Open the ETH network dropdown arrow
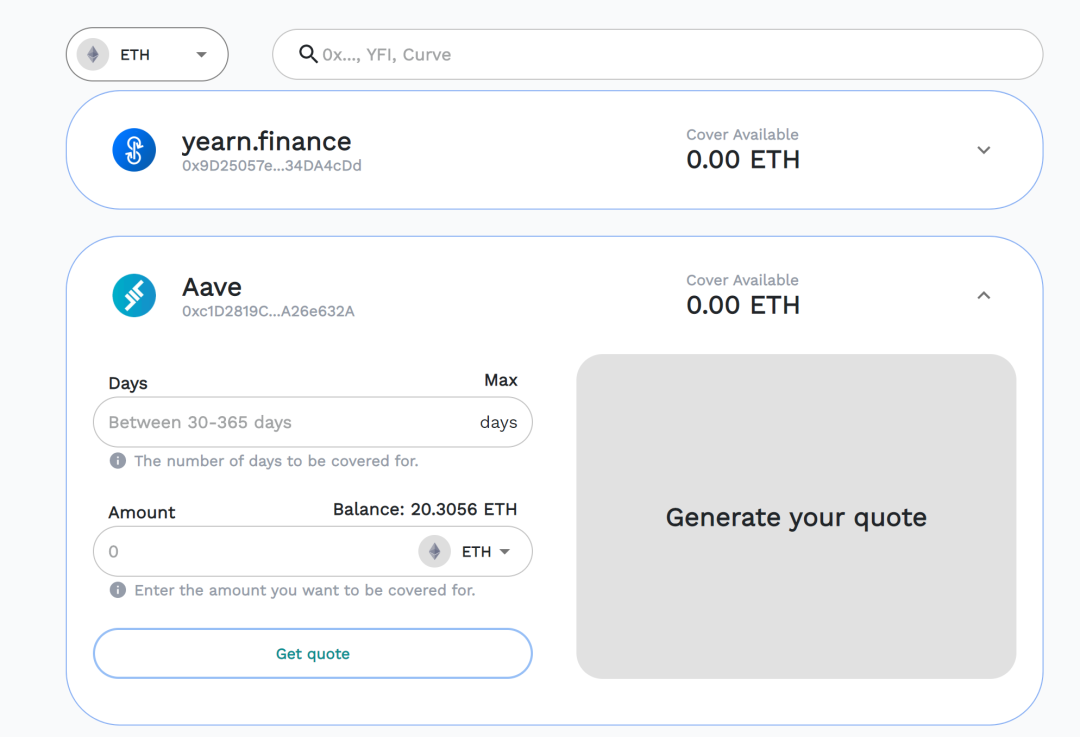Viewport: 1080px width, 737px height. tap(201, 54)
